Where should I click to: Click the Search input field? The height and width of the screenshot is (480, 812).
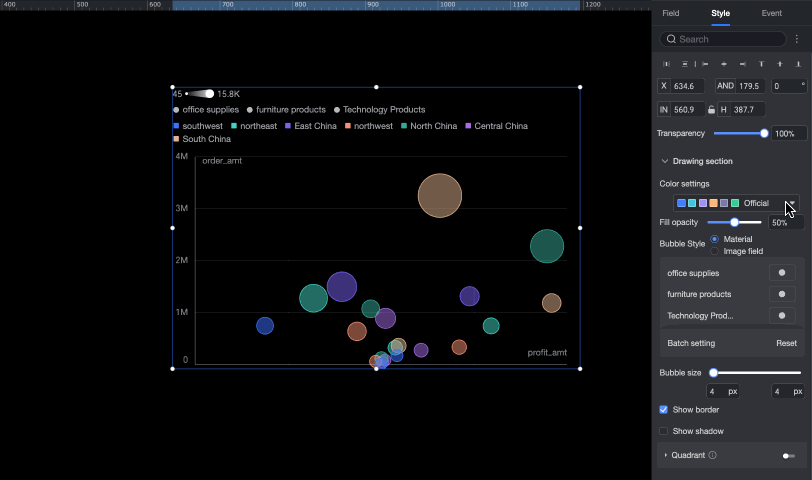[x=723, y=39]
